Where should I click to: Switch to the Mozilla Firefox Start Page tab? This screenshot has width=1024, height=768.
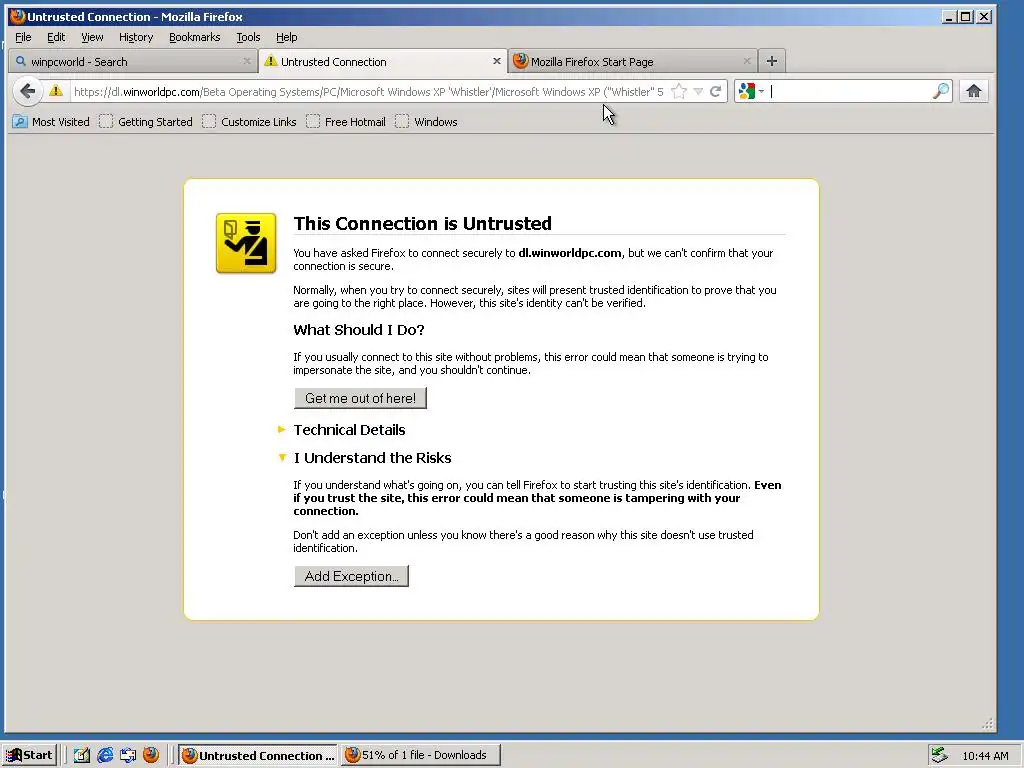click(633, 61)
